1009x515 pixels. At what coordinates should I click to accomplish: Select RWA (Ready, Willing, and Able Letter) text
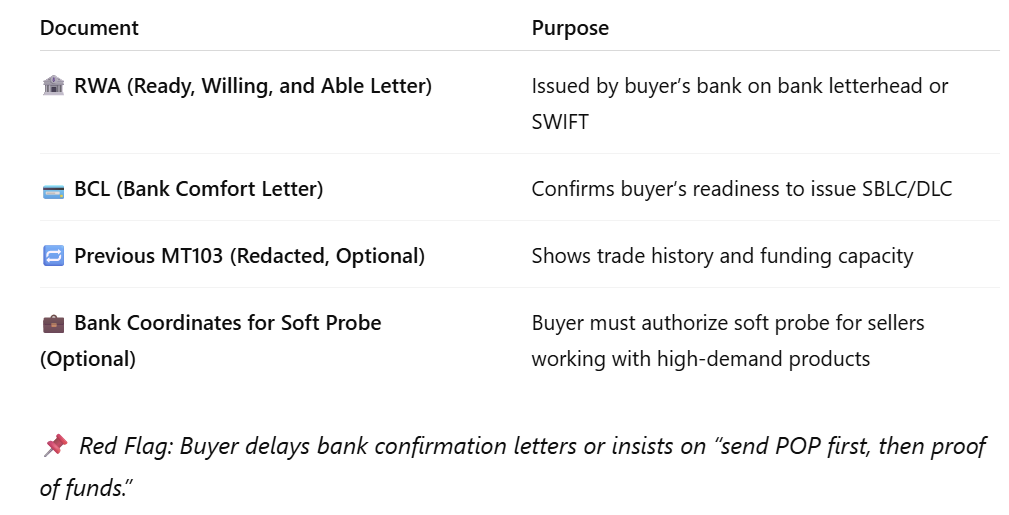[x=253, y=86]
